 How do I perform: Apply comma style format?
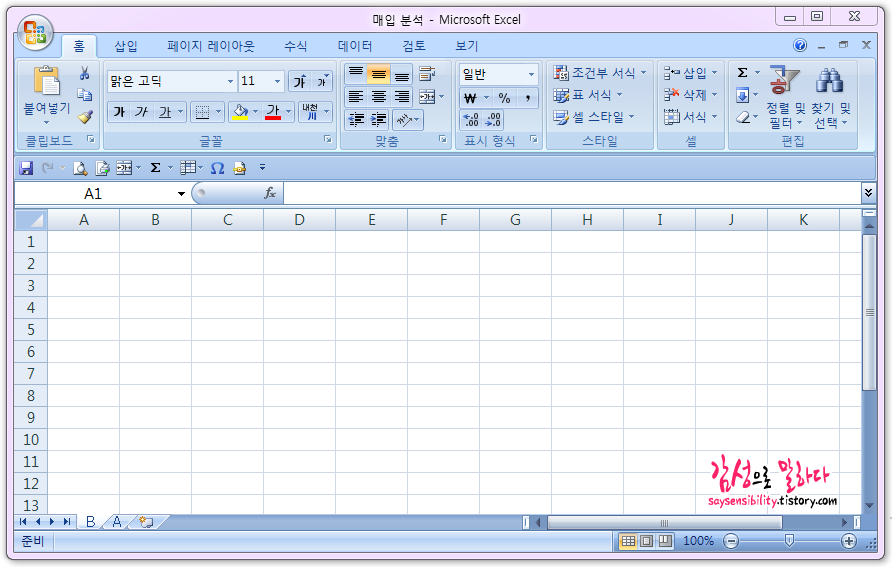coord(527,98)
